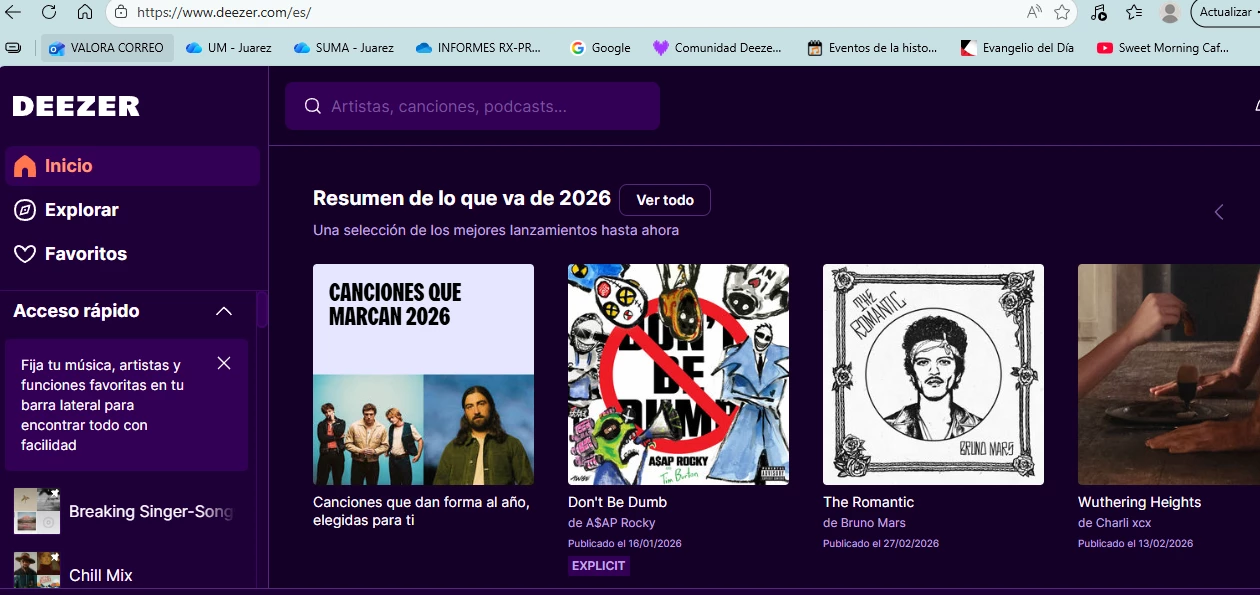View site info via the padlock icon
The image size is (1260, 595).
pos(121,12)
